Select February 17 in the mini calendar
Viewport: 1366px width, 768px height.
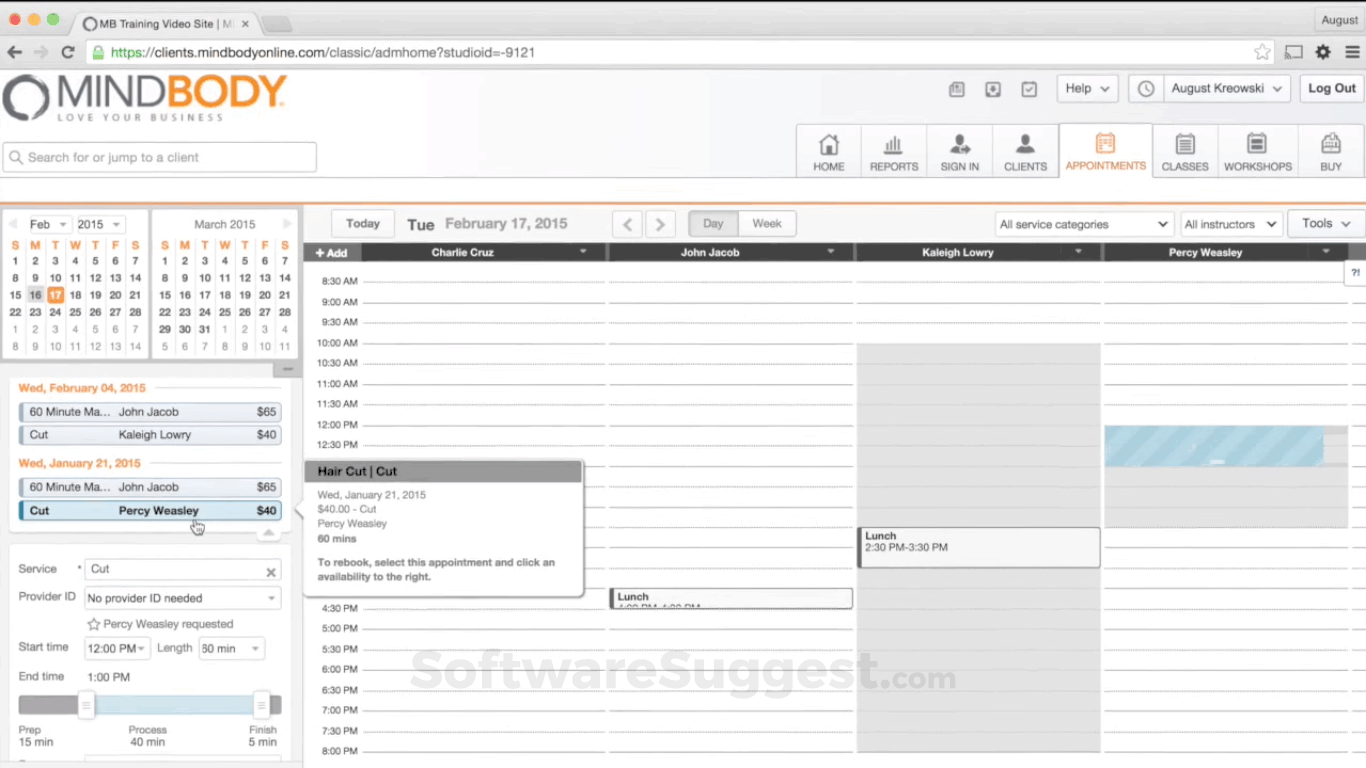[x=55, y=295]
